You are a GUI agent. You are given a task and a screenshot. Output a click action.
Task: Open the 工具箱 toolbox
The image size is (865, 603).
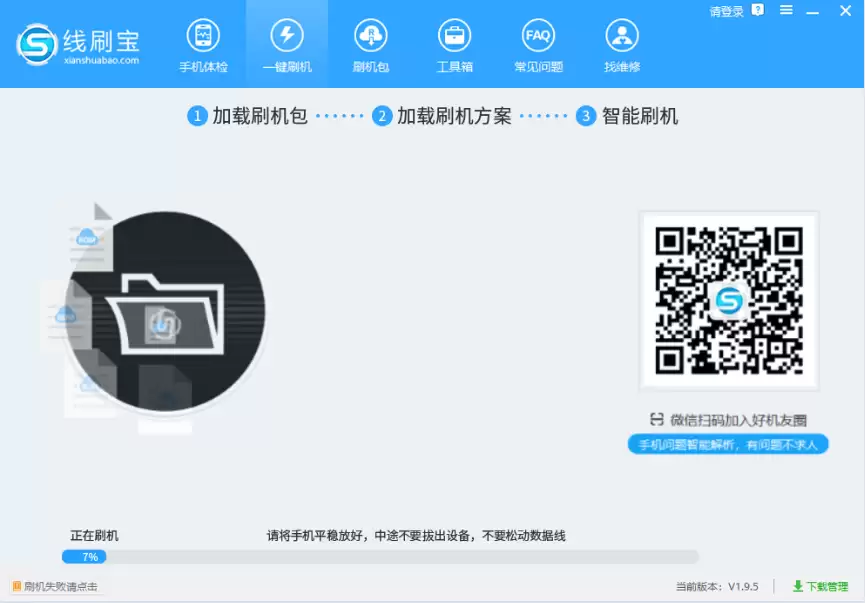[454, 42]
